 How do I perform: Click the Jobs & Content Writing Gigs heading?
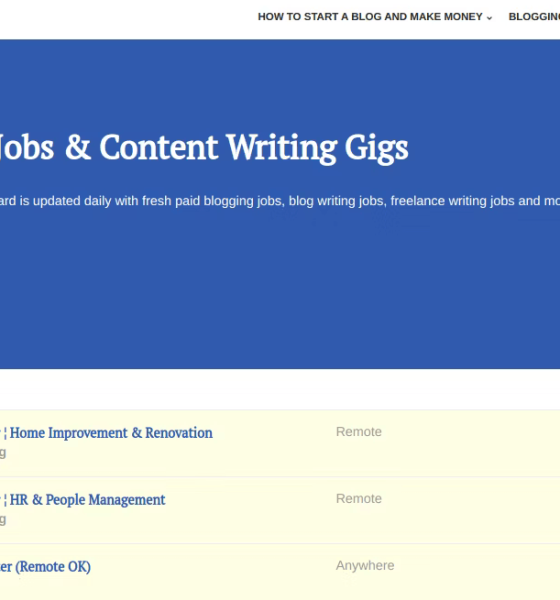point(204,148)
